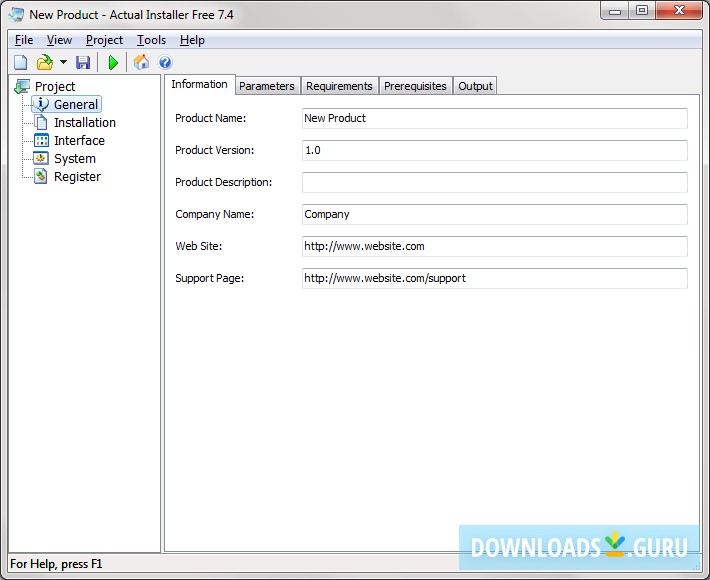Screen dimensions: 710x580
Task: Focus the Product Version input field
Action: click(494, 150)
